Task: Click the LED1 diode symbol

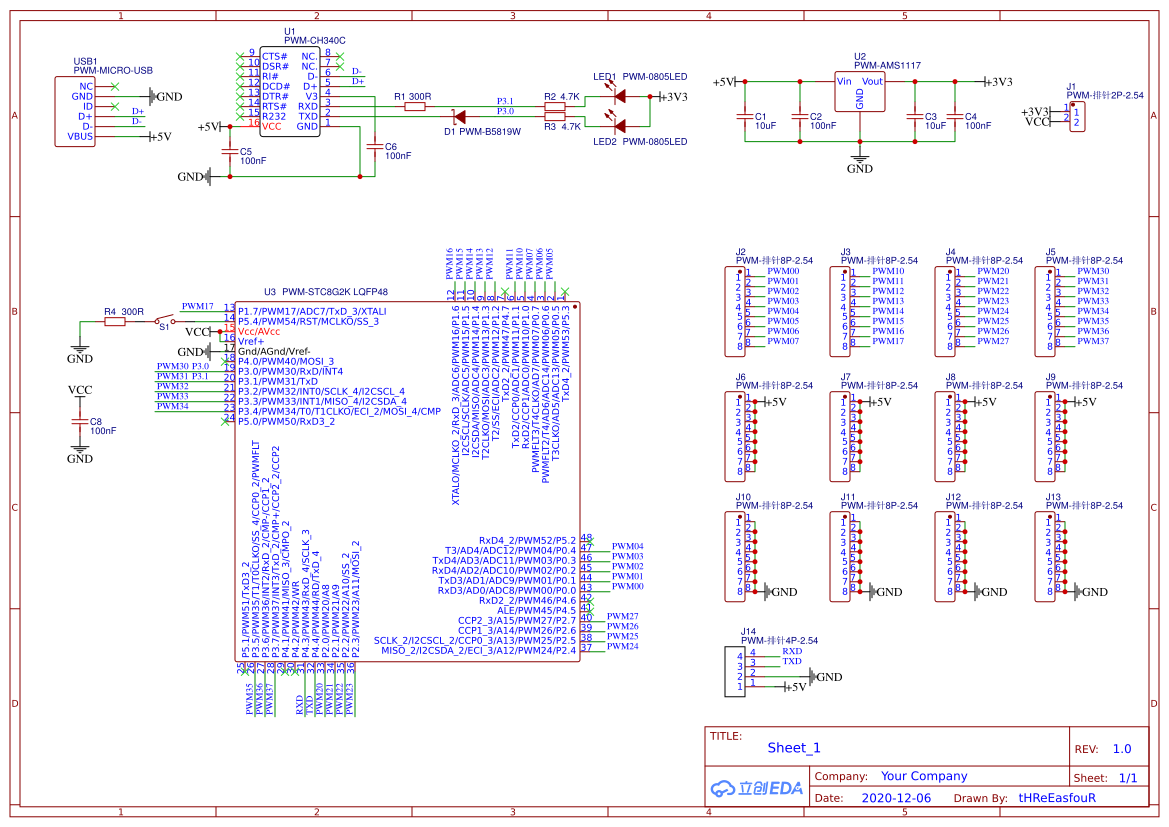Action: coord(619,95)
